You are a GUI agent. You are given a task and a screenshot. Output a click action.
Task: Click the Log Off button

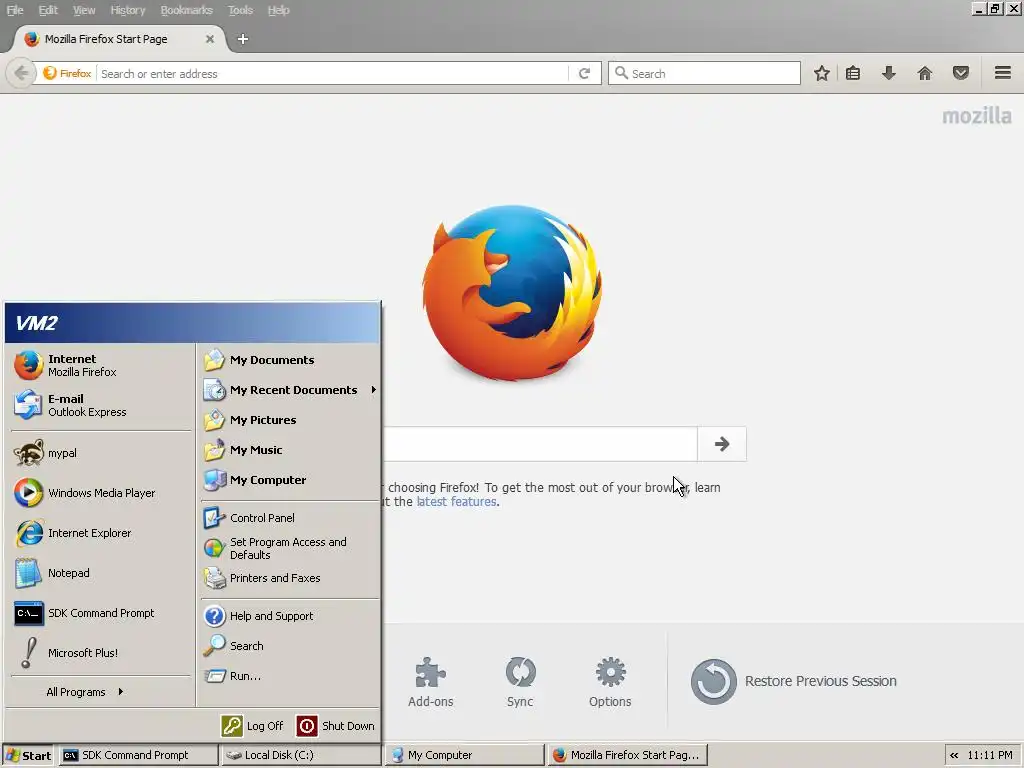click(x=253, y=726)
